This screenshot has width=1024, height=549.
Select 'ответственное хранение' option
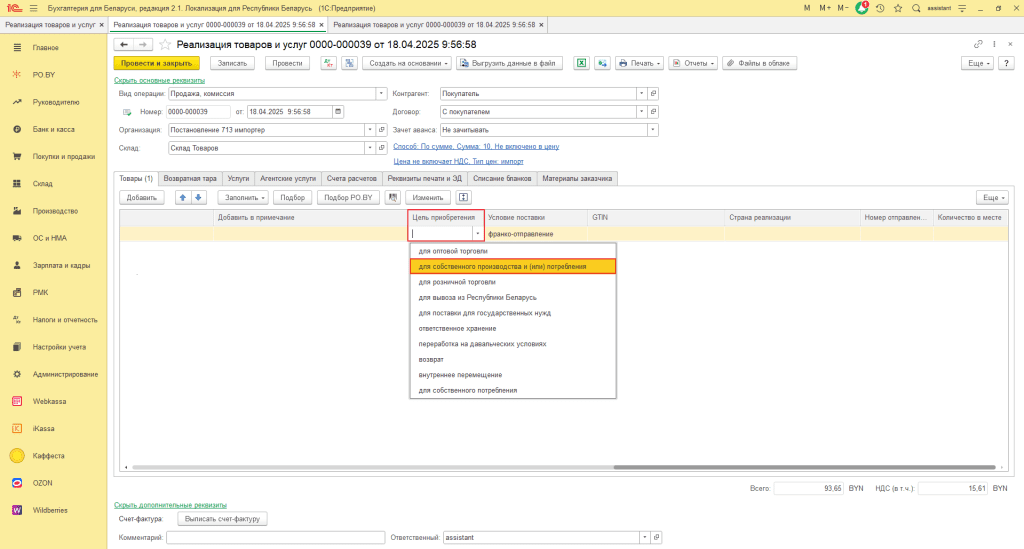(513, 328)
